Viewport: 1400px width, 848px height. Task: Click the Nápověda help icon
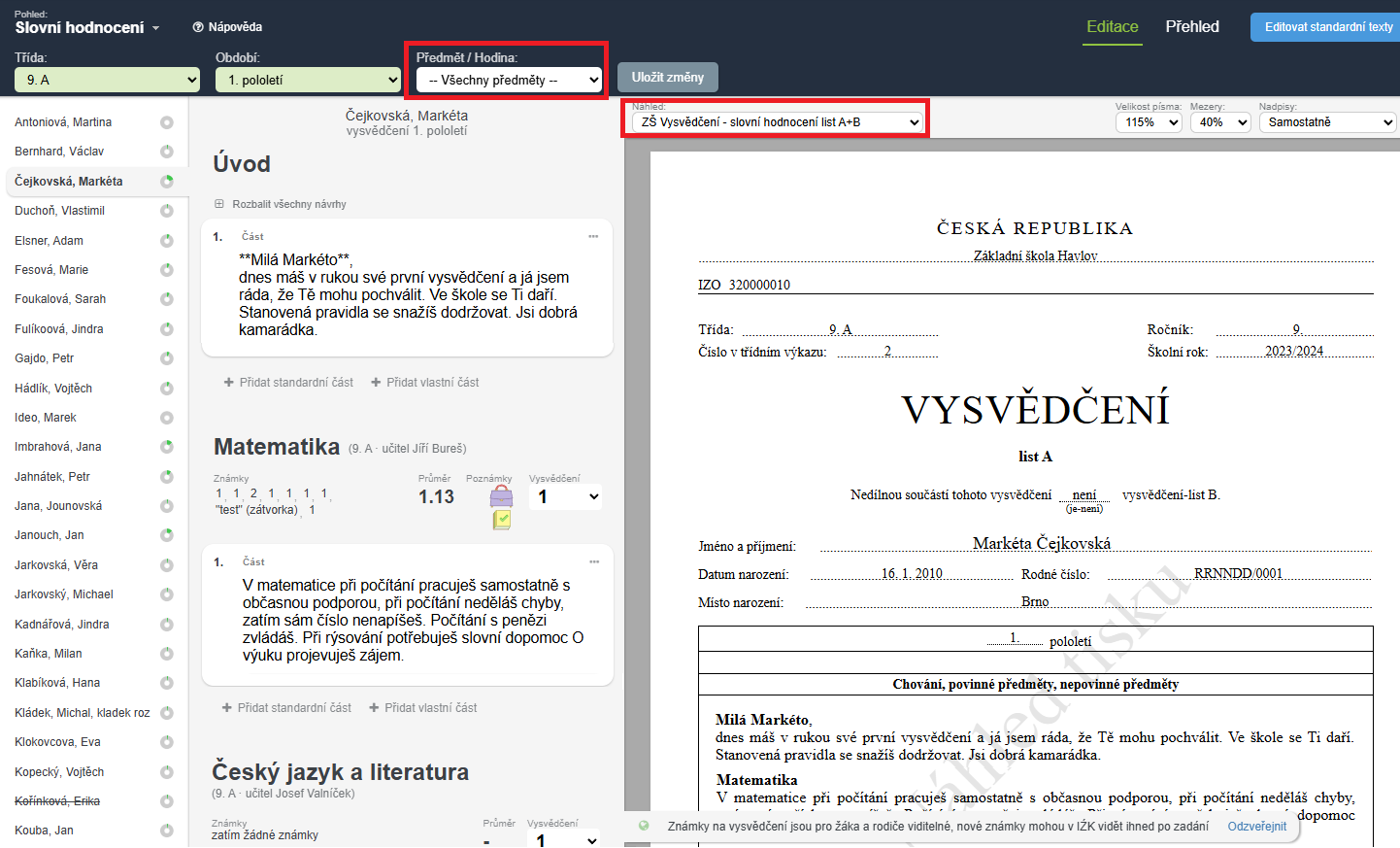(x=198, y=27)
